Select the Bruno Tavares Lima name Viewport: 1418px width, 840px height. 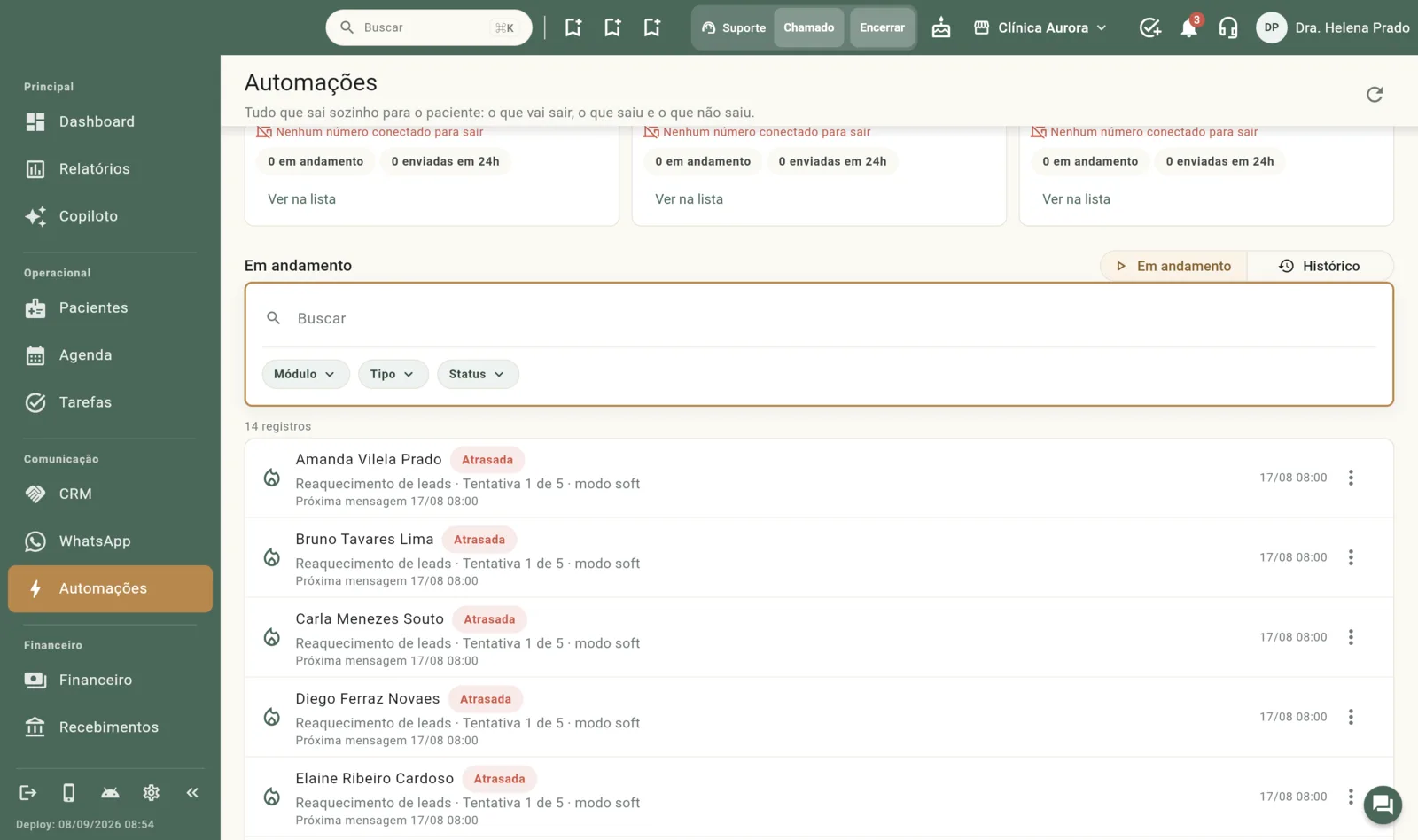(x=364, y=539)
